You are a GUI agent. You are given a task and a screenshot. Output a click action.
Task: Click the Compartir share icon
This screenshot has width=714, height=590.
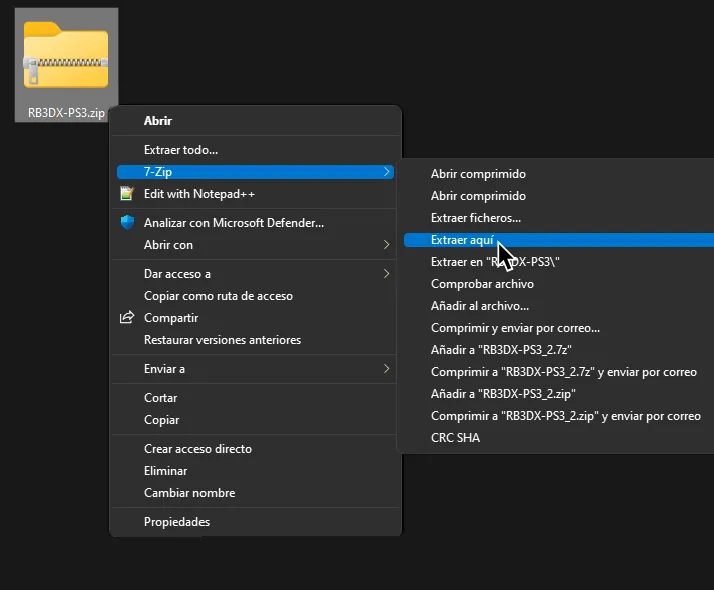pyautogui.click(x=127, y=317)
